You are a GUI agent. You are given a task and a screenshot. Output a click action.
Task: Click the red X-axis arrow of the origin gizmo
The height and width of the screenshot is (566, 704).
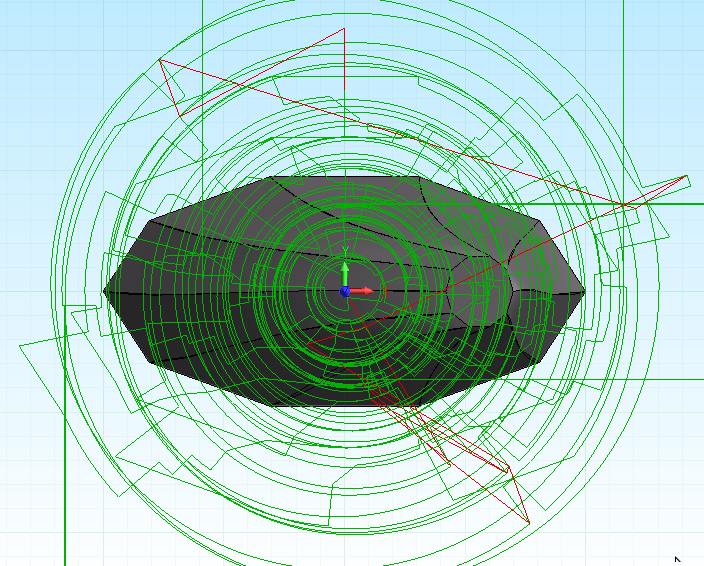366,291
